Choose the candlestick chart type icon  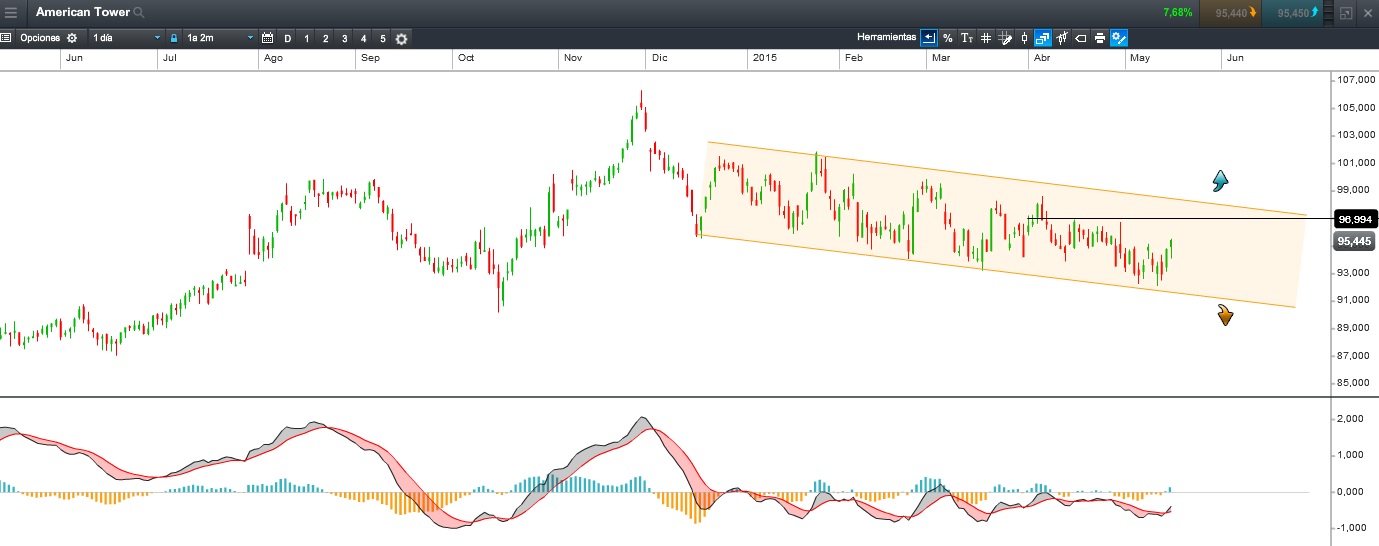(x=1024, y=38)
